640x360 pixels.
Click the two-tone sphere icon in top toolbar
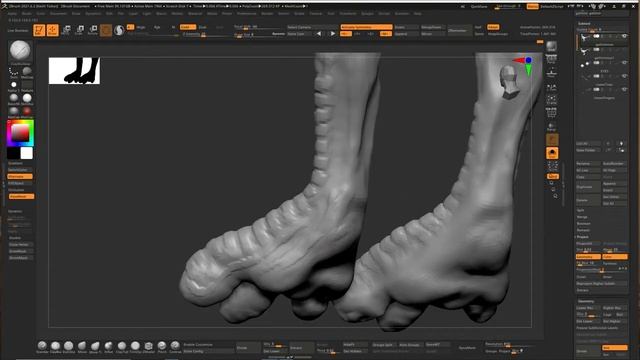[x=119, y=31]
